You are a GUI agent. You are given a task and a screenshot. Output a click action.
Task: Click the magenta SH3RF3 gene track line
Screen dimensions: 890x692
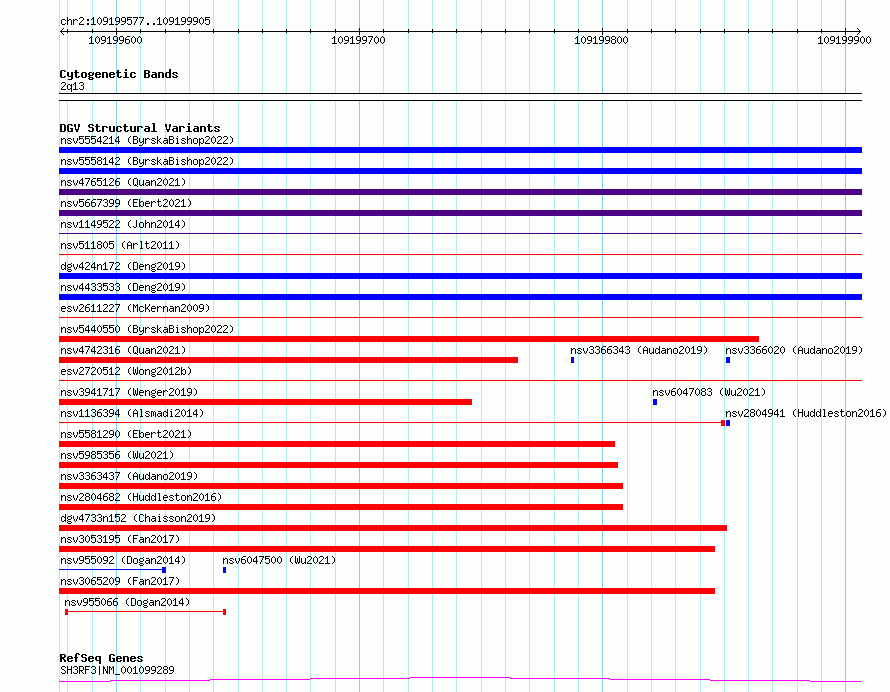tap(460, 680)
